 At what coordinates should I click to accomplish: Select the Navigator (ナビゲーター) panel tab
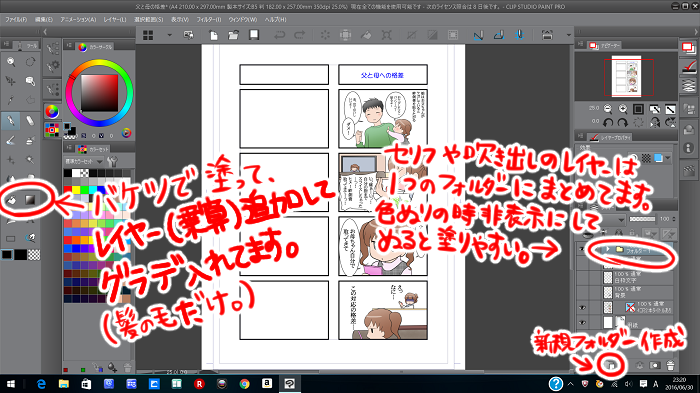click(x=604, y=45)
